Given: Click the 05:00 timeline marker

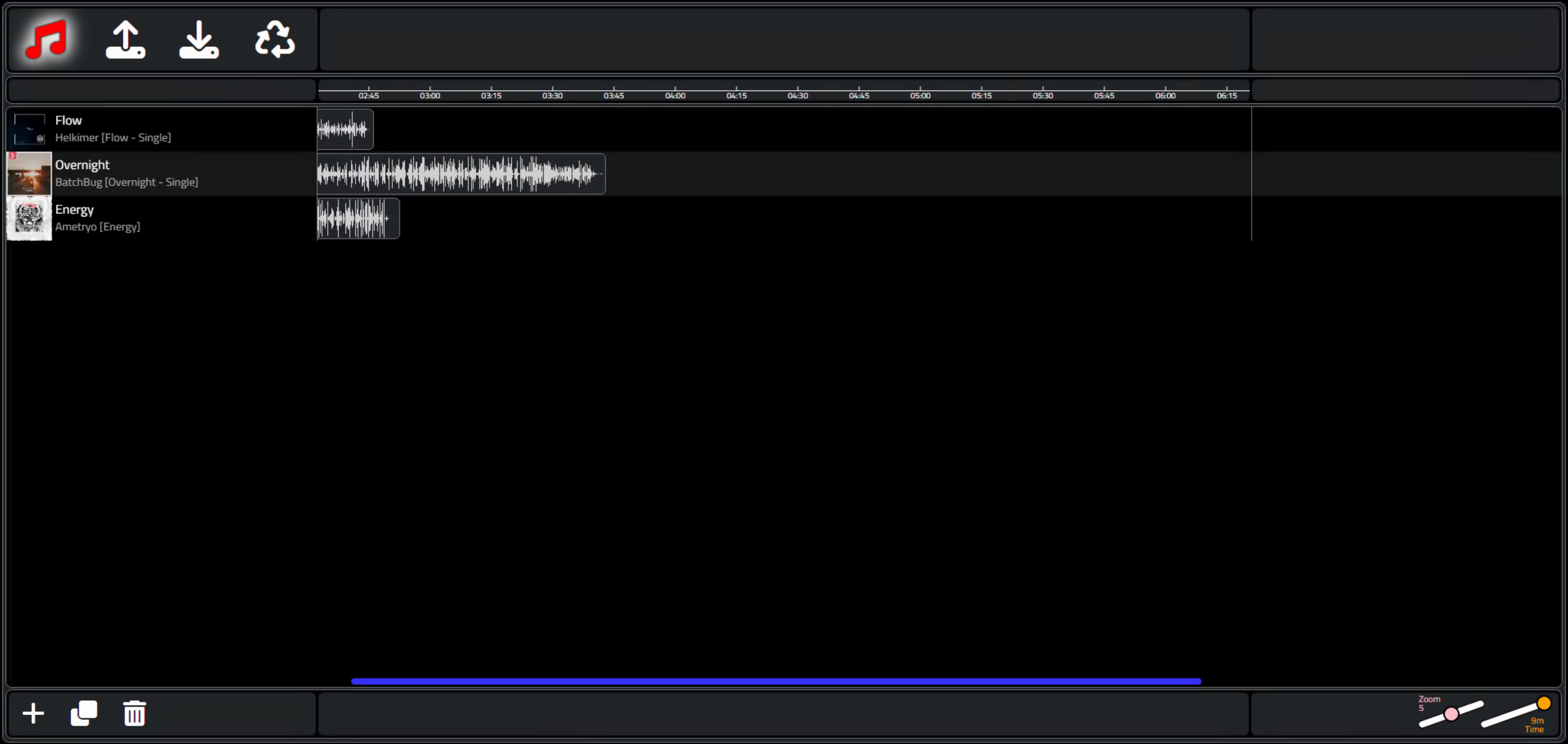Looking at the screenshot, I should click(x=920, y=95).
